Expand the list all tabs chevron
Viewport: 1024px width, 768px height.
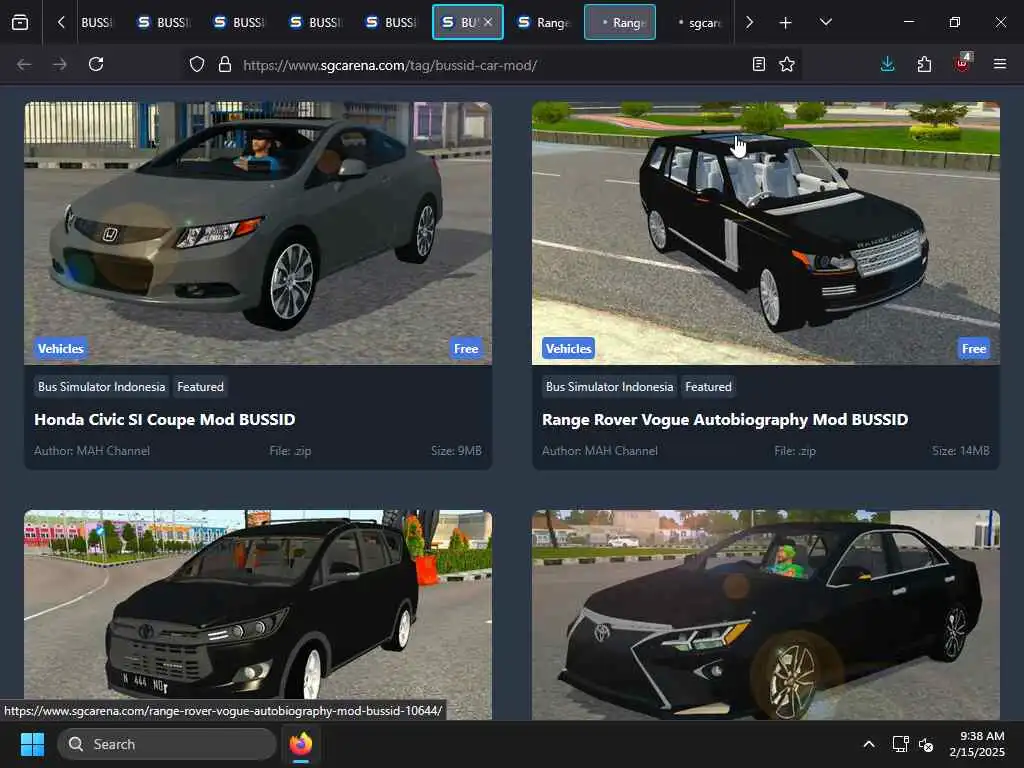825,22
